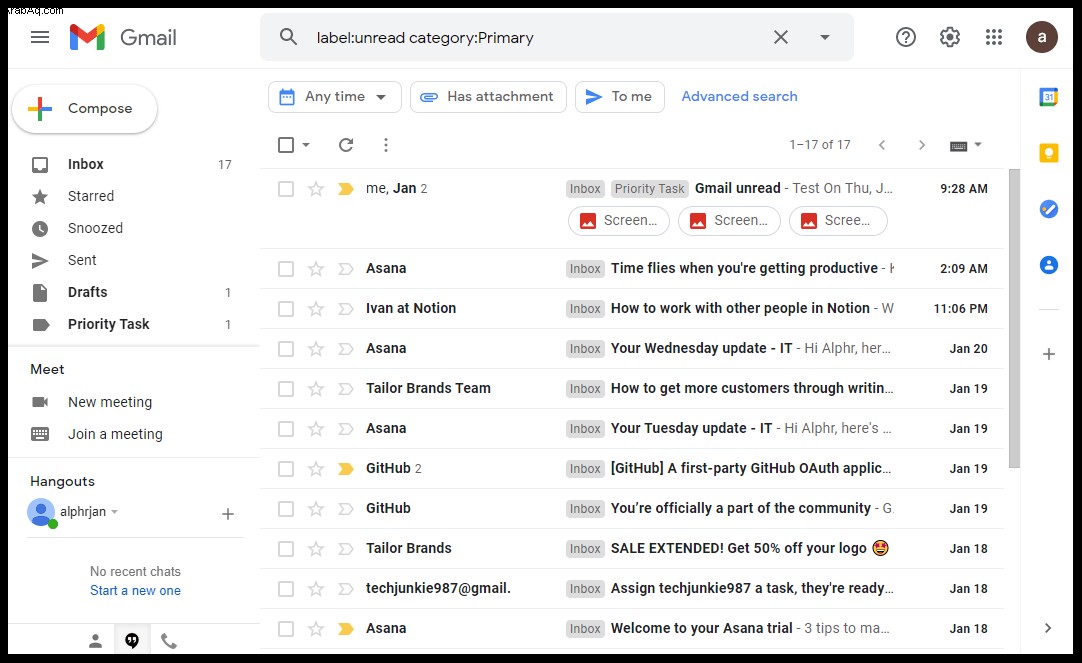Select the SALE EXTENDED email checkbox
The height and width of the screenshot is (663, 1082).
tap(286, 549)
